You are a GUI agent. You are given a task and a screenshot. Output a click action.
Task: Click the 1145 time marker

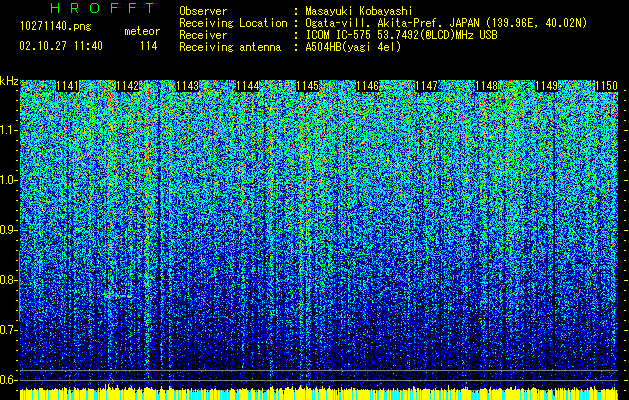(307, 86)
